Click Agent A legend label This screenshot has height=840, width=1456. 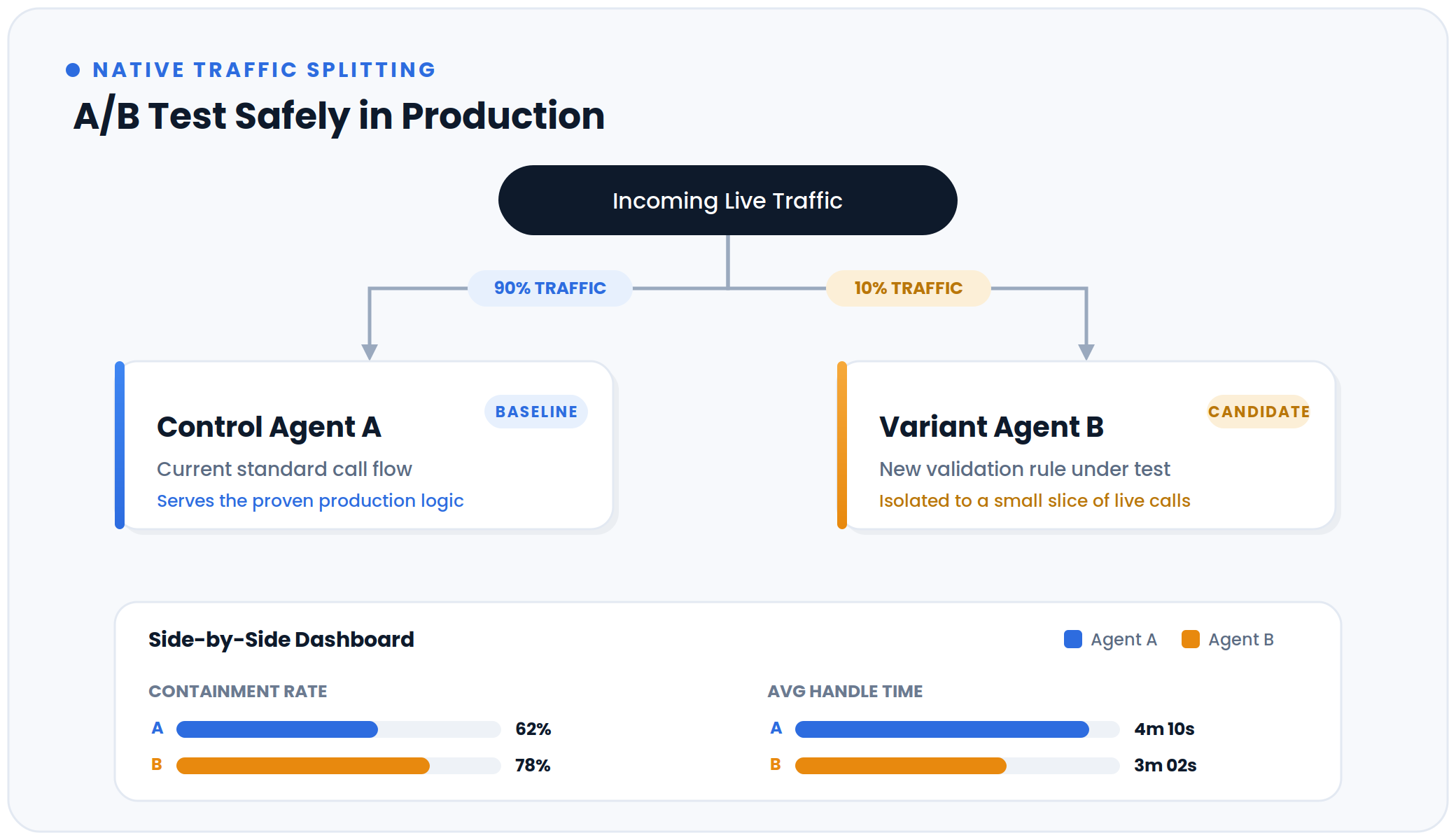1123,640
